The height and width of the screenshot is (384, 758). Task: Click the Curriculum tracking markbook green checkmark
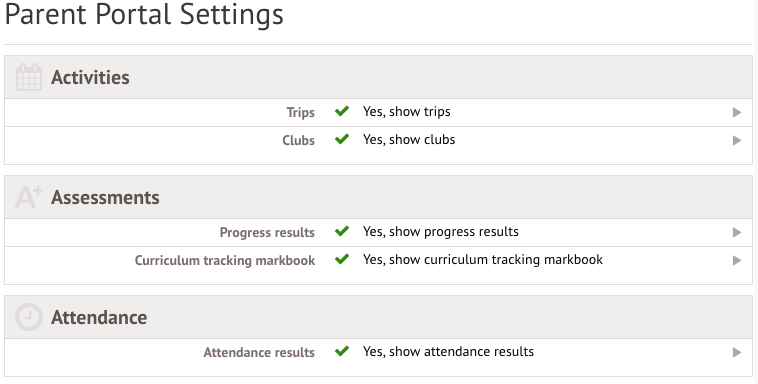click(342, 259)
